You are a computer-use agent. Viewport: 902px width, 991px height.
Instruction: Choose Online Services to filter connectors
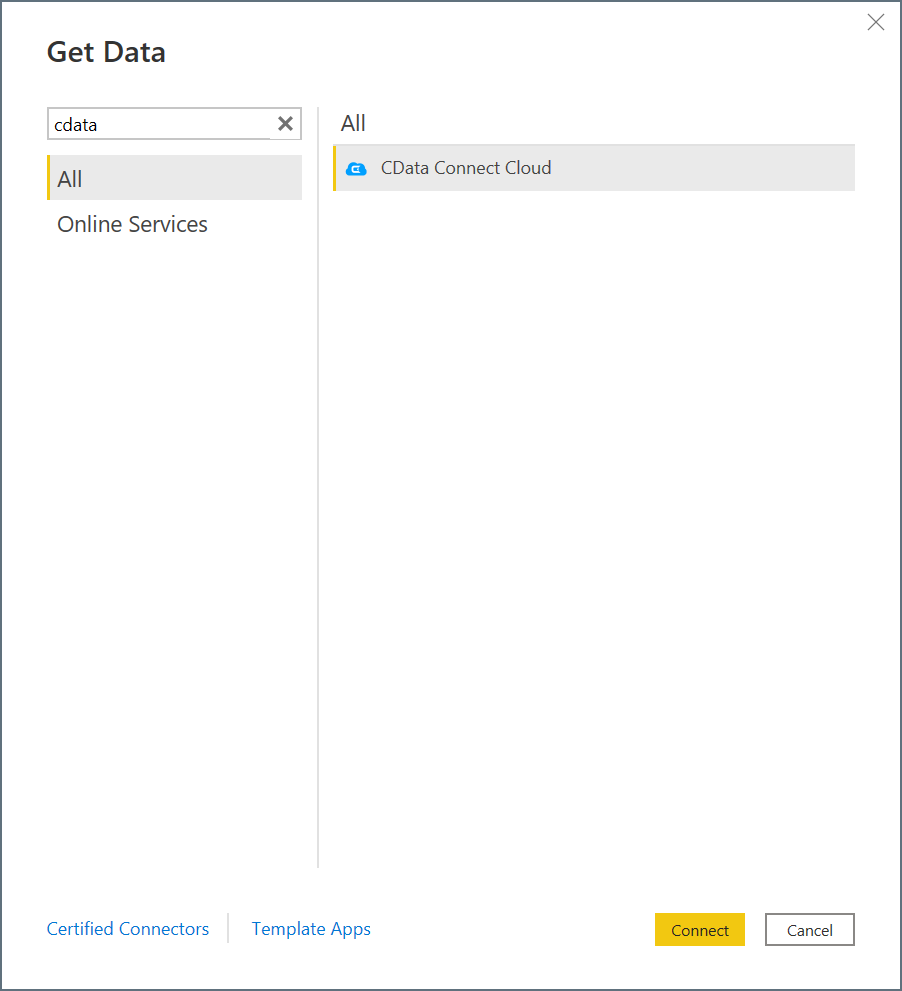pyautogui.click(x=132, y=224)
